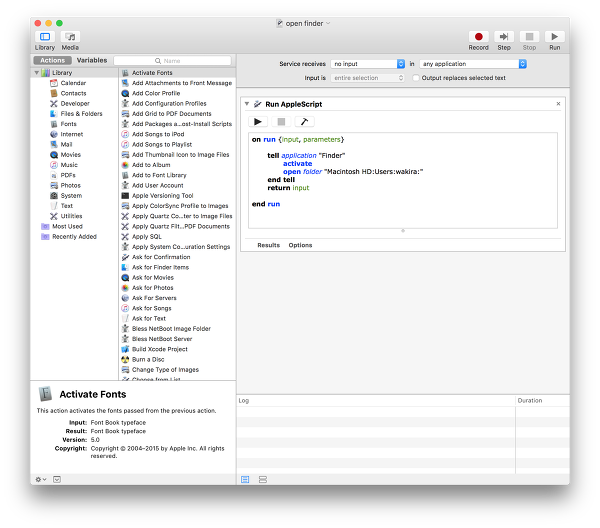Click the Stop toolbar icon

tap(529, 37)
